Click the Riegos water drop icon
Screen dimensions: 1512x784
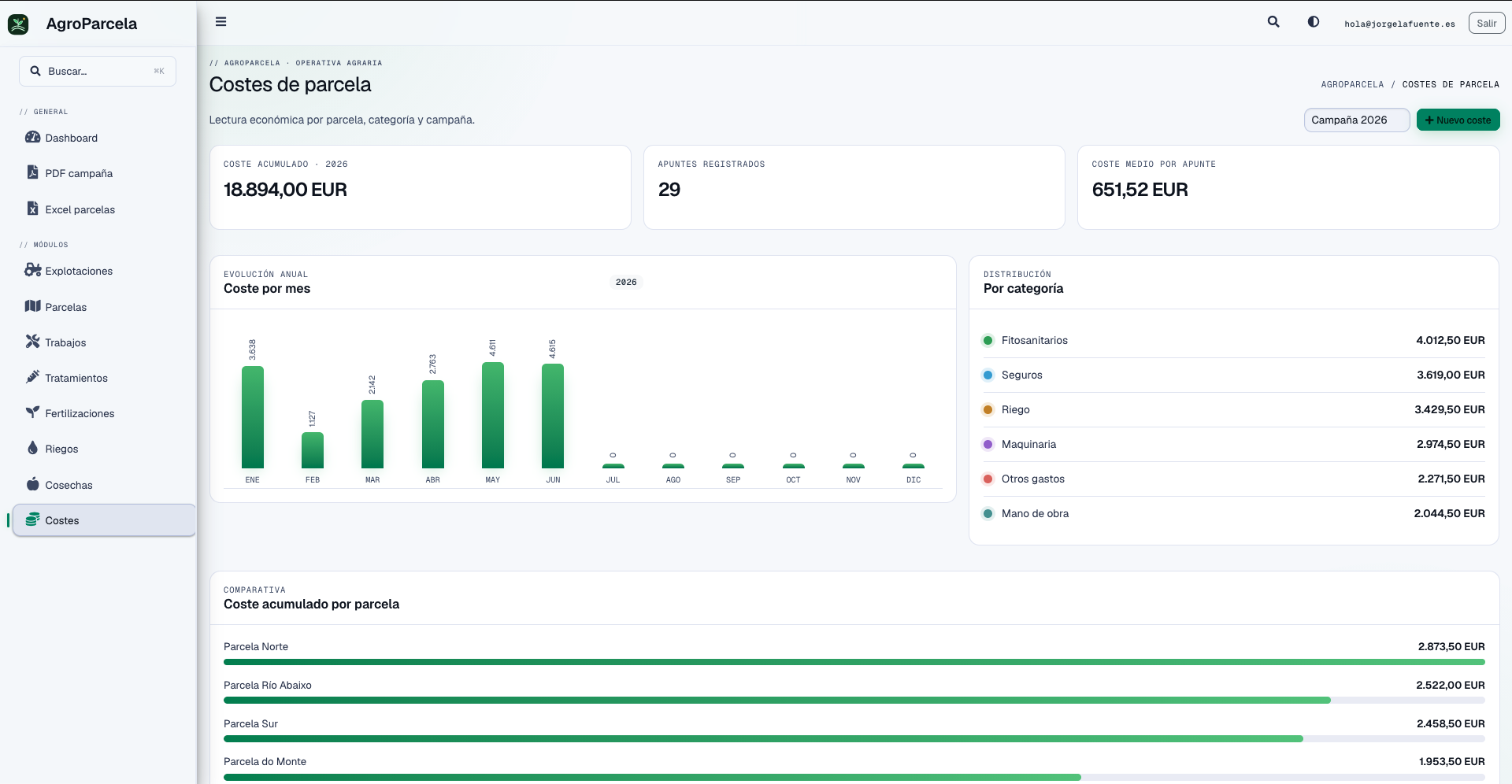32,448
